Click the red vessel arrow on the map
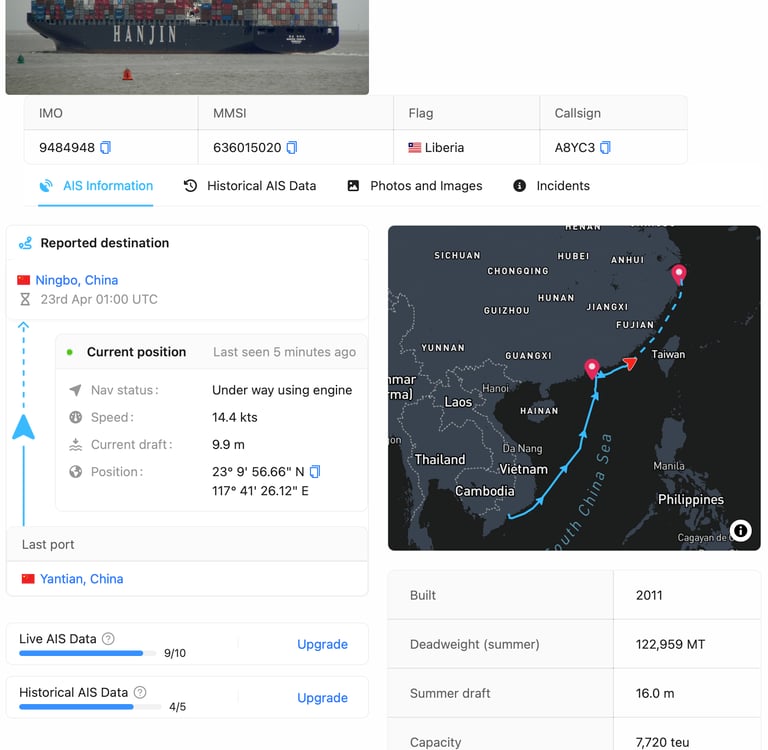Viewport: 768px width, 750px height. (x=630, y=363)
